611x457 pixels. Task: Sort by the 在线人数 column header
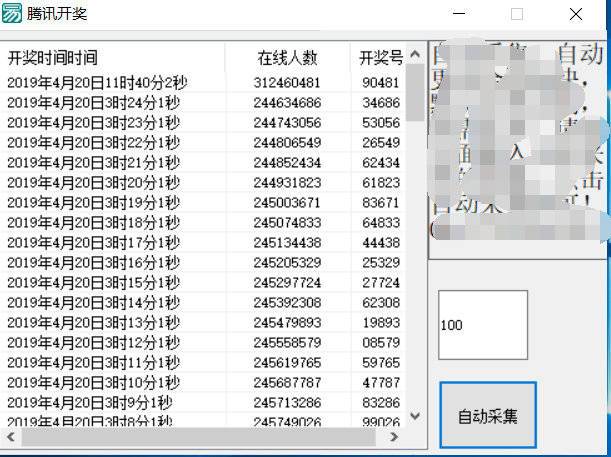pyautogui.click(x=287, y=58)
